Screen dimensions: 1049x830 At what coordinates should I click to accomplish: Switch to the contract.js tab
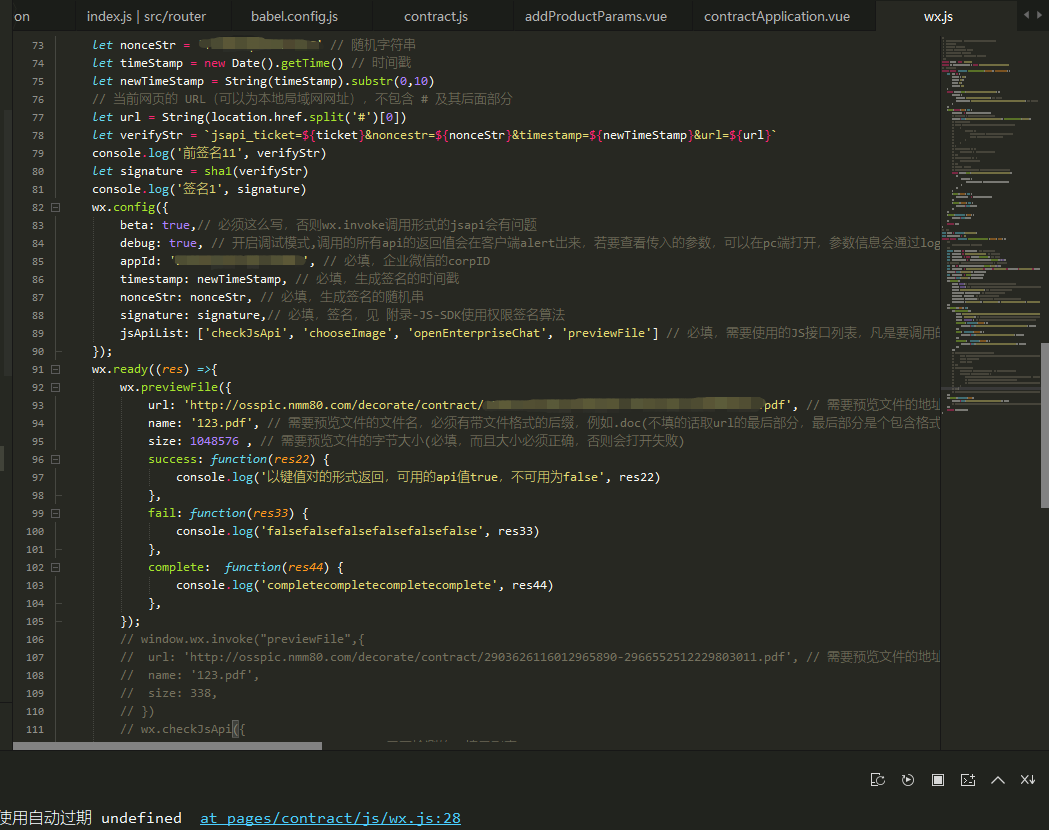435,16
